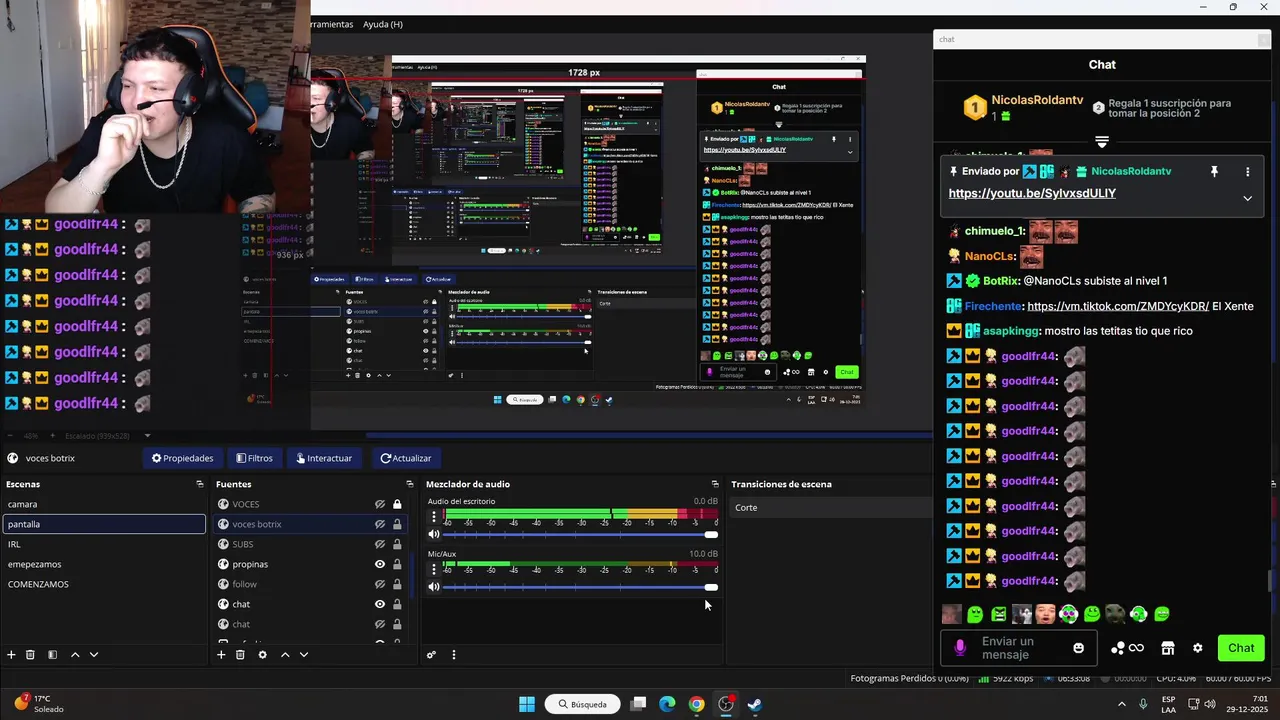The height and width of the screenshot is (720, 1280).
Task: Click the Propiedades button
Action: (182, 458)
